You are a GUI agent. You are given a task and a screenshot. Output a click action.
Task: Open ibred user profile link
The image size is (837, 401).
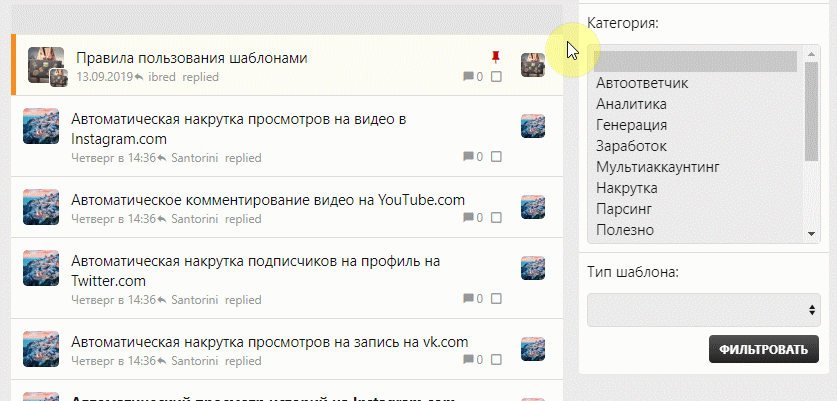161,77
